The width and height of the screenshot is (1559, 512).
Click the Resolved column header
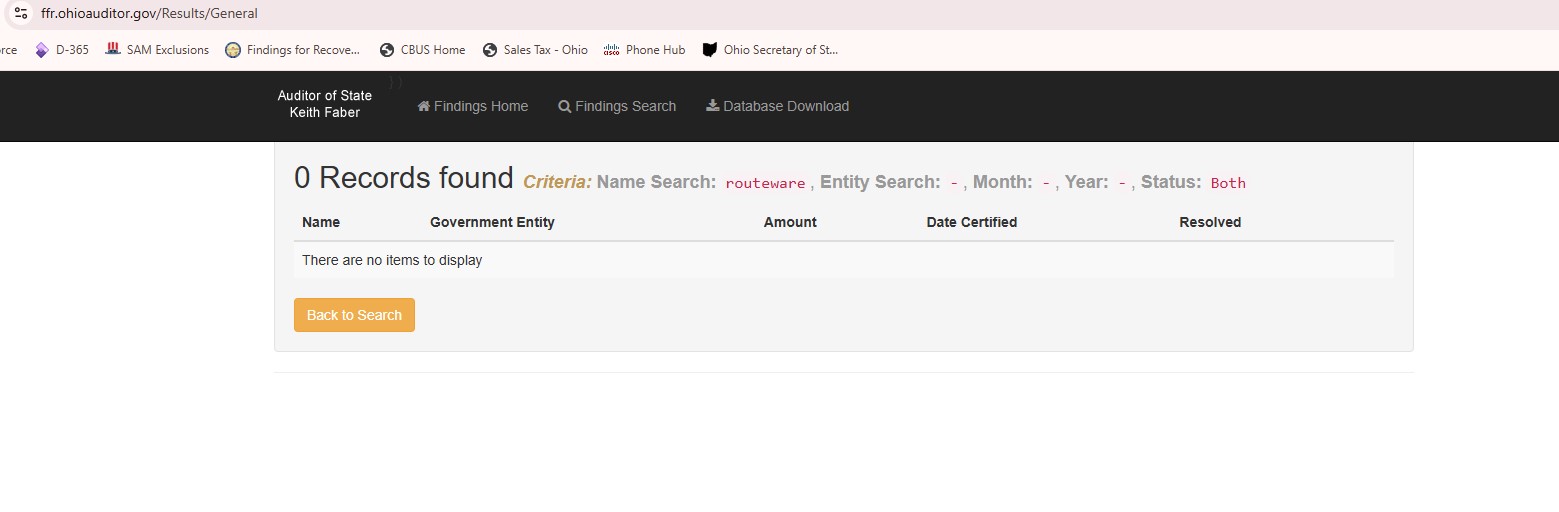1210,222
